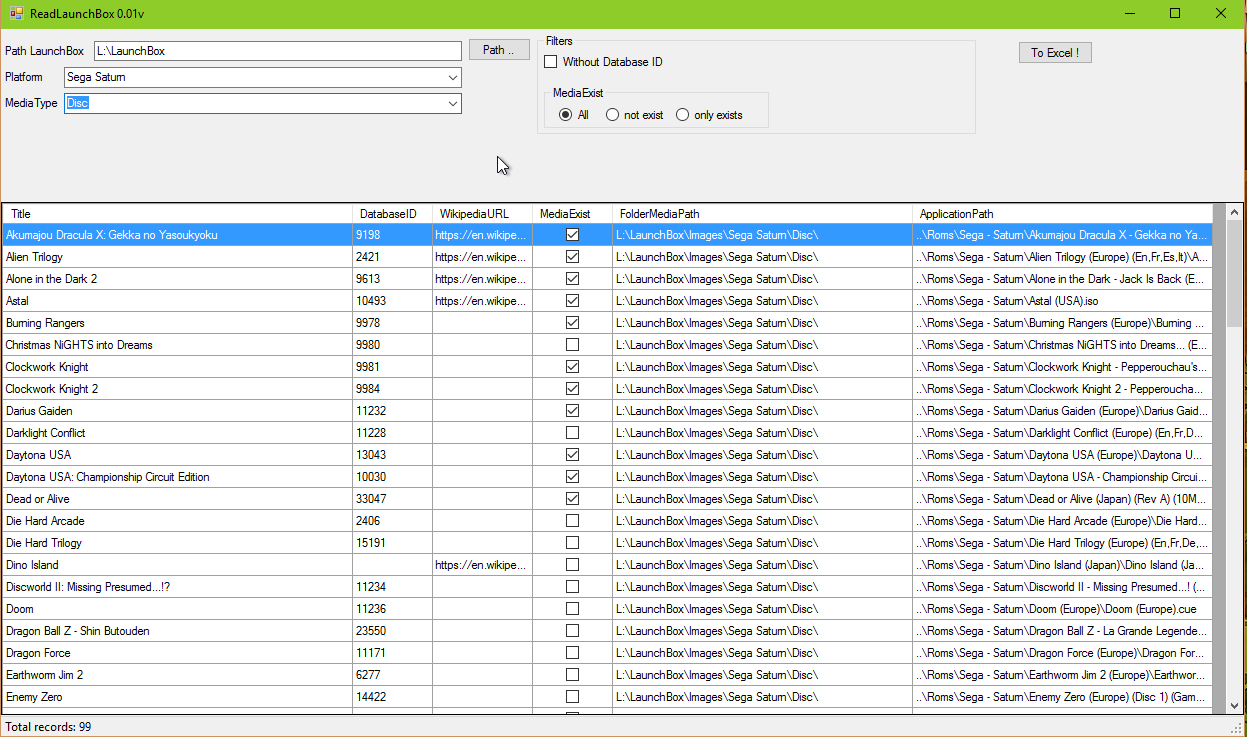Close the ReadLaunchBox window

pos(1221,13)
